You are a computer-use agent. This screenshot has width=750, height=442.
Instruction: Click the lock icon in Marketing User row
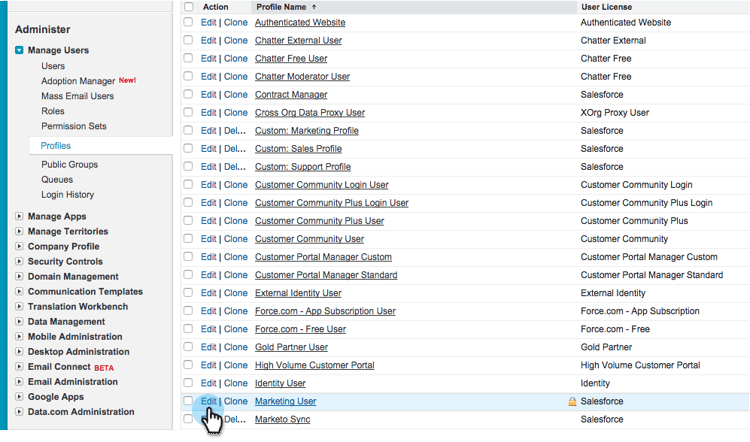(x=572, y=402)
